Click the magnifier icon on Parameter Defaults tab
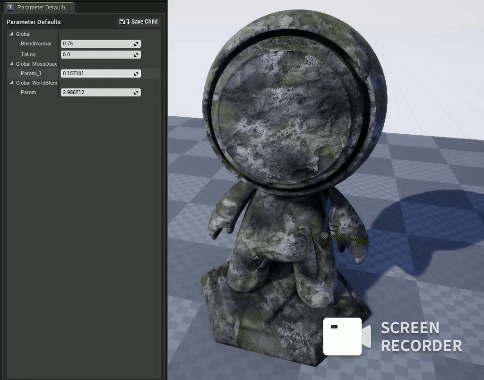Viewport: 484px width, 380px height. (x=11, y=7)
